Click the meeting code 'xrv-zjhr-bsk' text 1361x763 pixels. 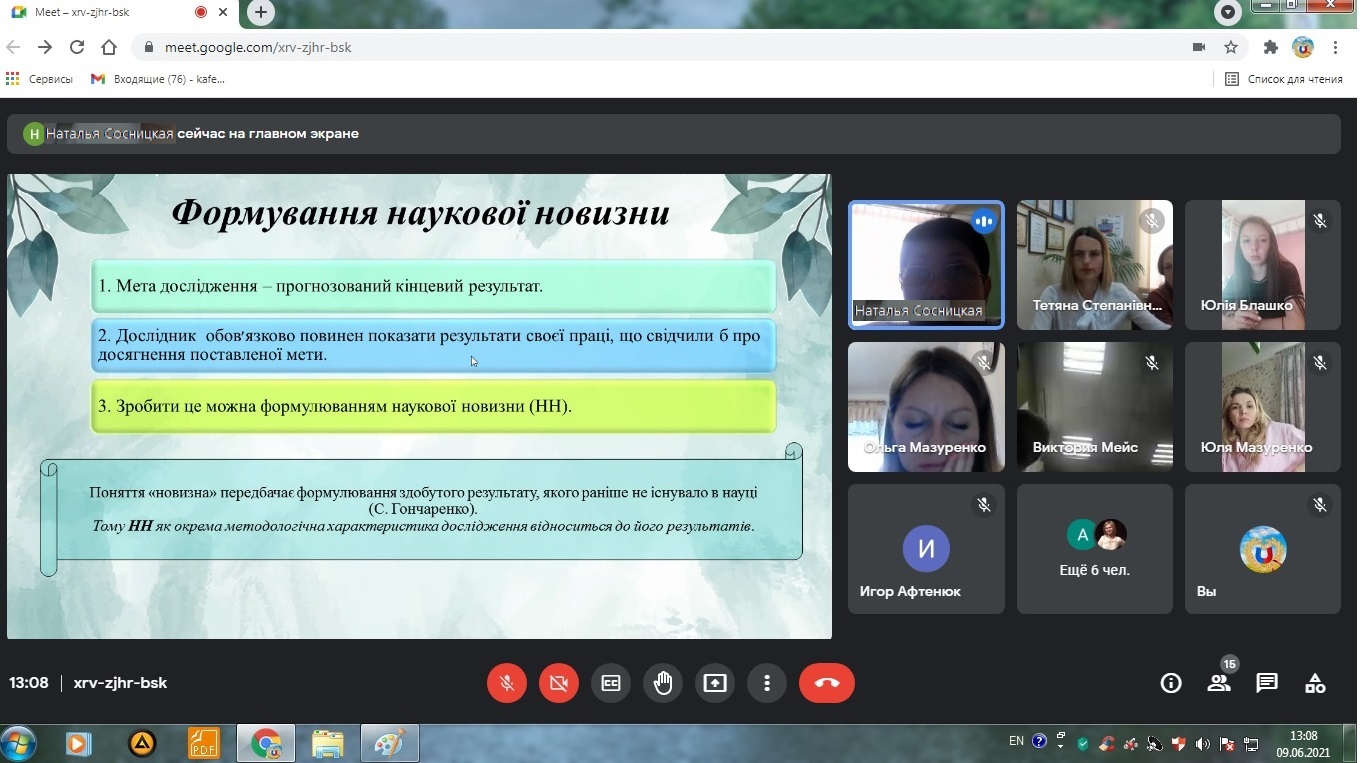(120, 683)
